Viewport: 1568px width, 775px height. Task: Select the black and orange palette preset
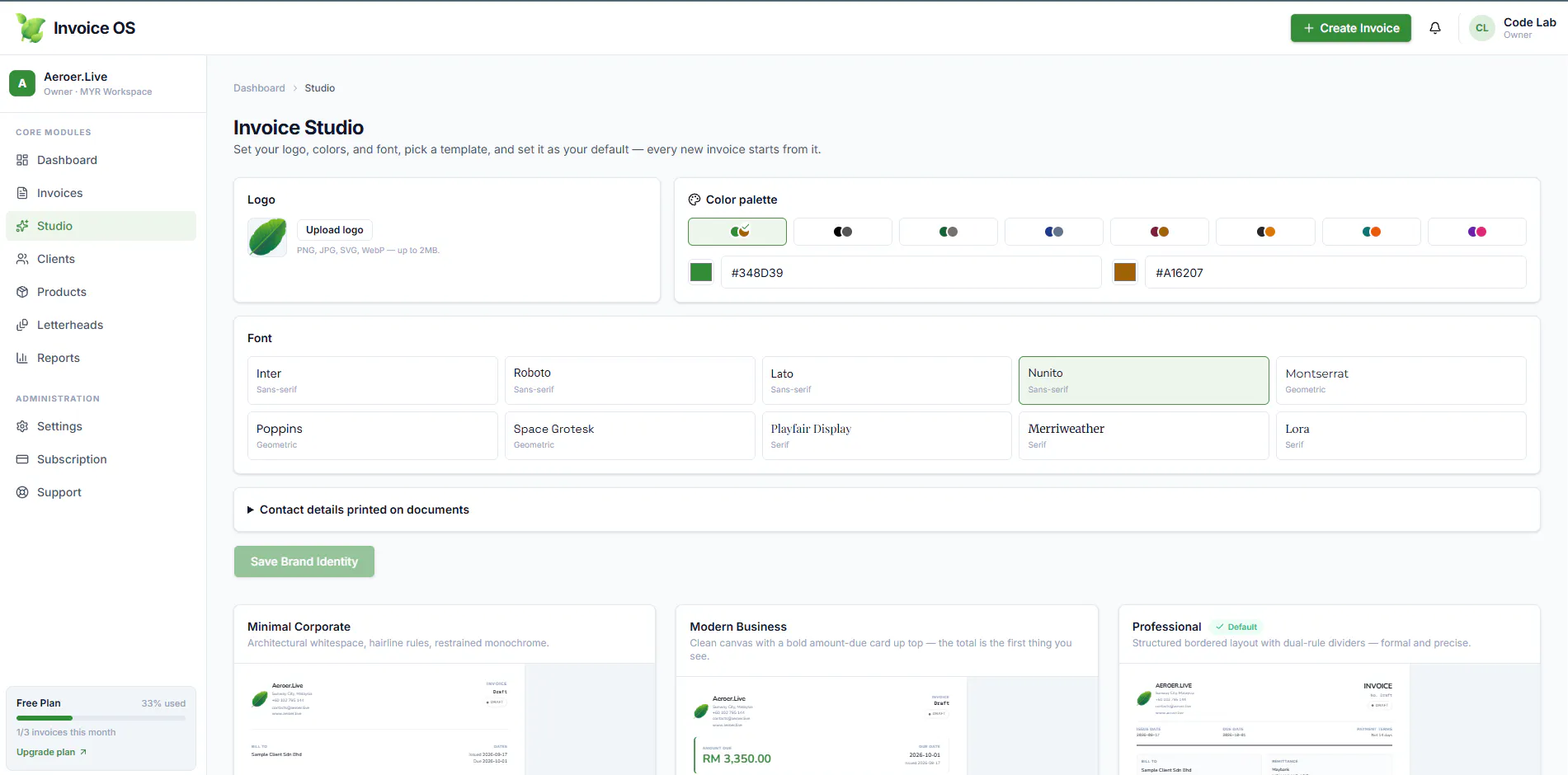click(x=1265, y=232)
